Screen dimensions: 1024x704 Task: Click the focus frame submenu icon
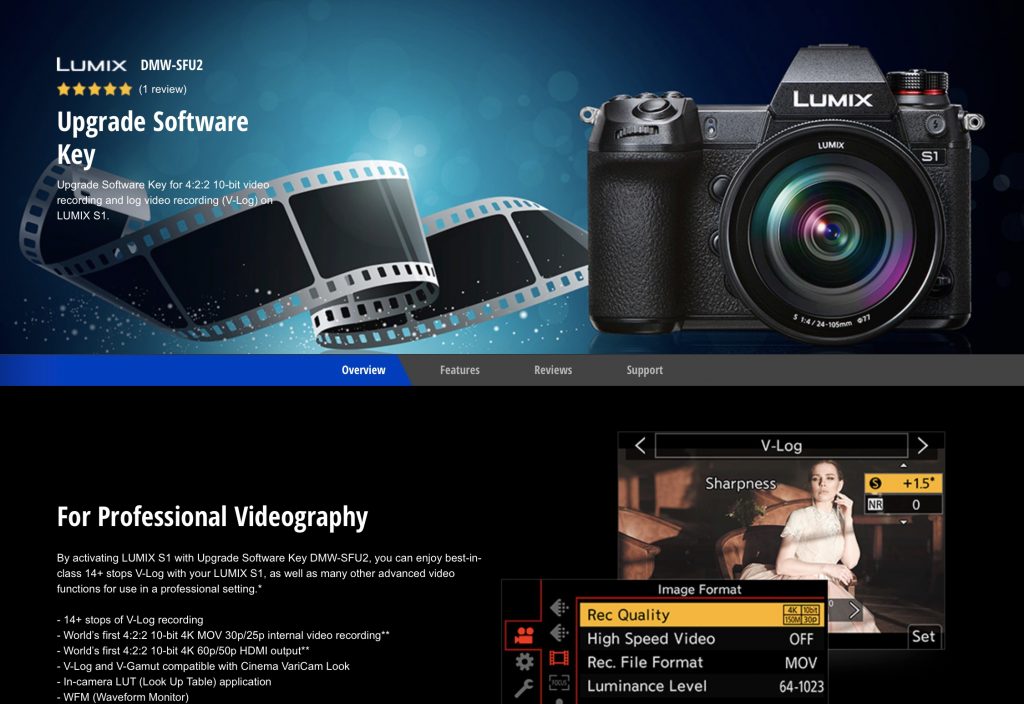tap(559, 683)
